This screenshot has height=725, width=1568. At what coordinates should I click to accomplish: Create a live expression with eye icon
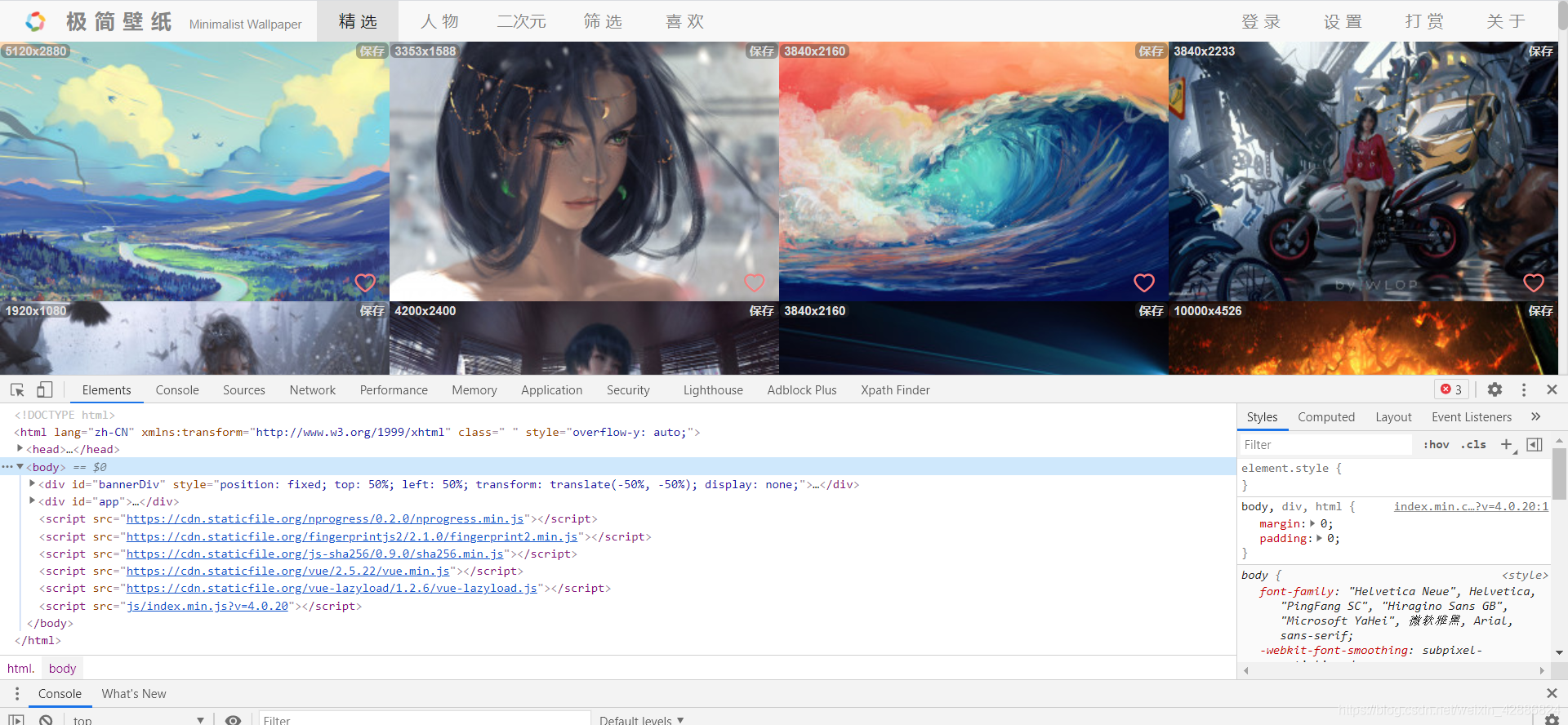pyautogui.click(x=233, y=719)
